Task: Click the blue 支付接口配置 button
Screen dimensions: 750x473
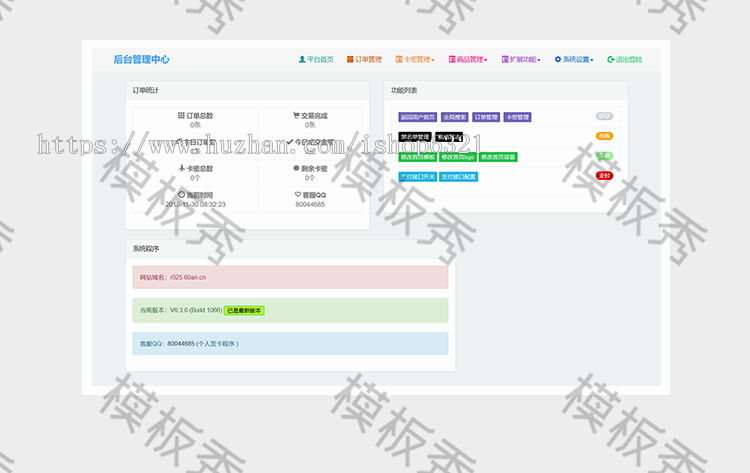Action: [459, 177]
